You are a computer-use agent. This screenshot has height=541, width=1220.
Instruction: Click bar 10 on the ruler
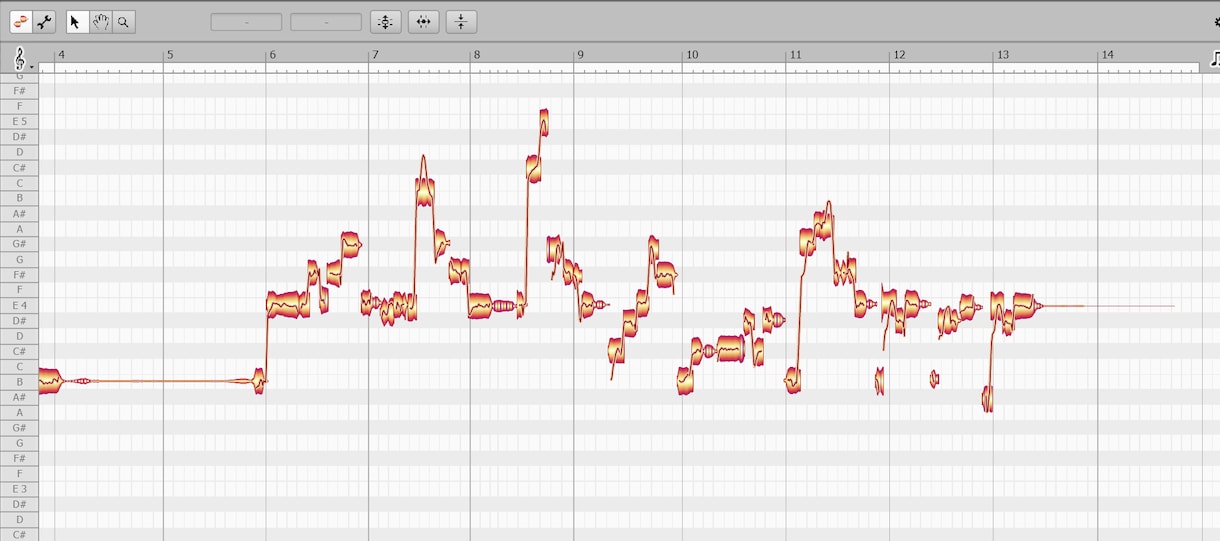691,55
